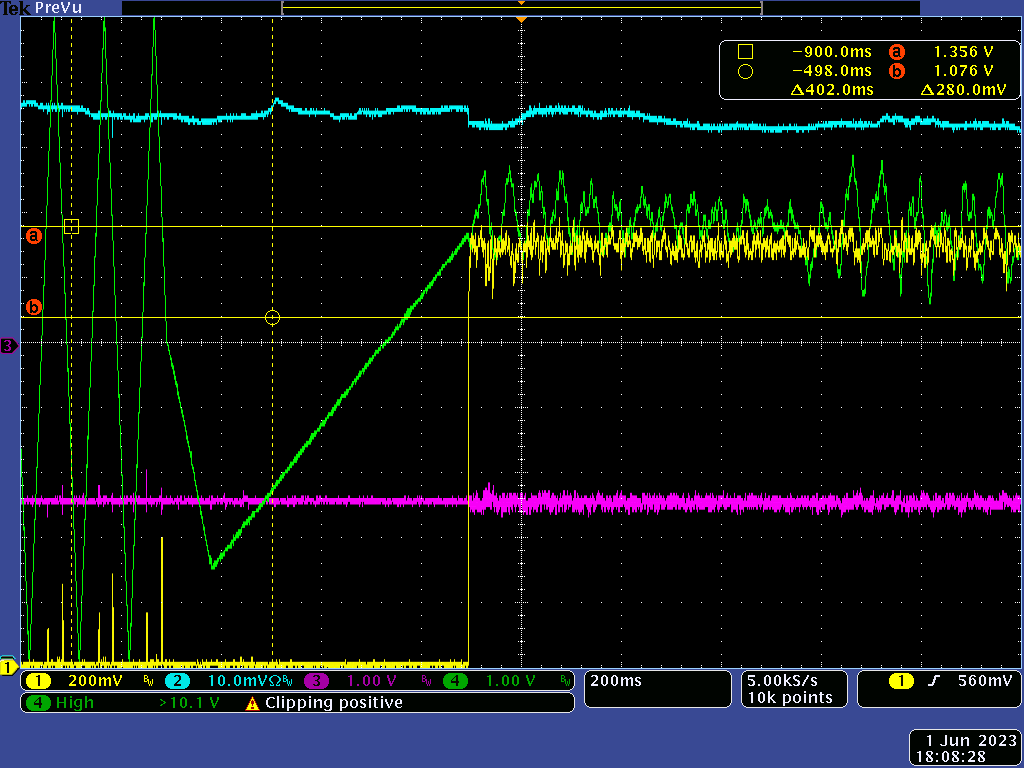Image resolution: width=1024 pixels, height=768 pixels.
Task: Select the magenta channel 3 badge
Action: tap(316, 681)
